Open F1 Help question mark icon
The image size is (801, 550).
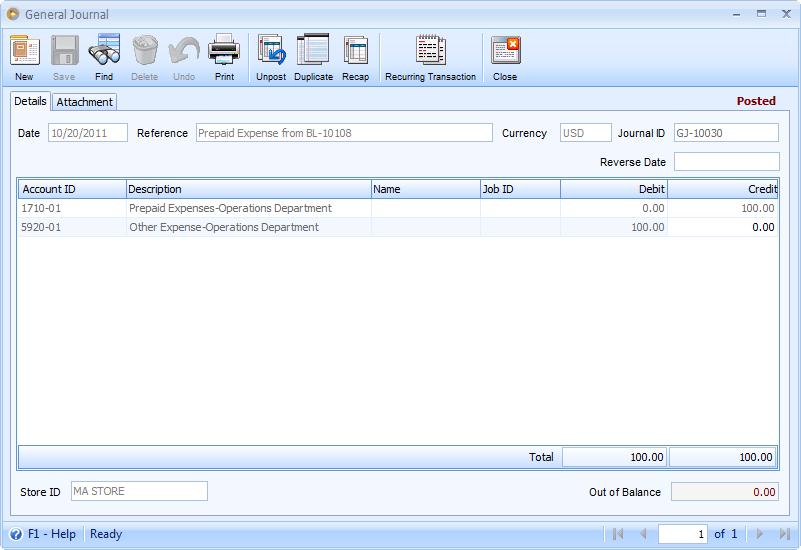(16, 534)
